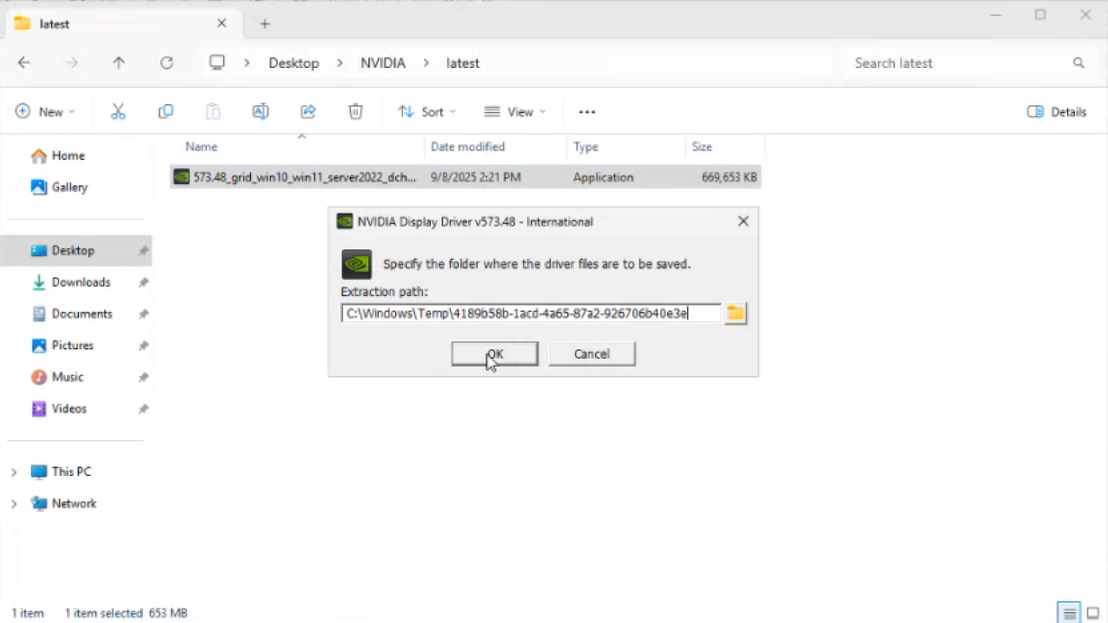
Task: Go back using the back arrow
Action: pos(24,63)
